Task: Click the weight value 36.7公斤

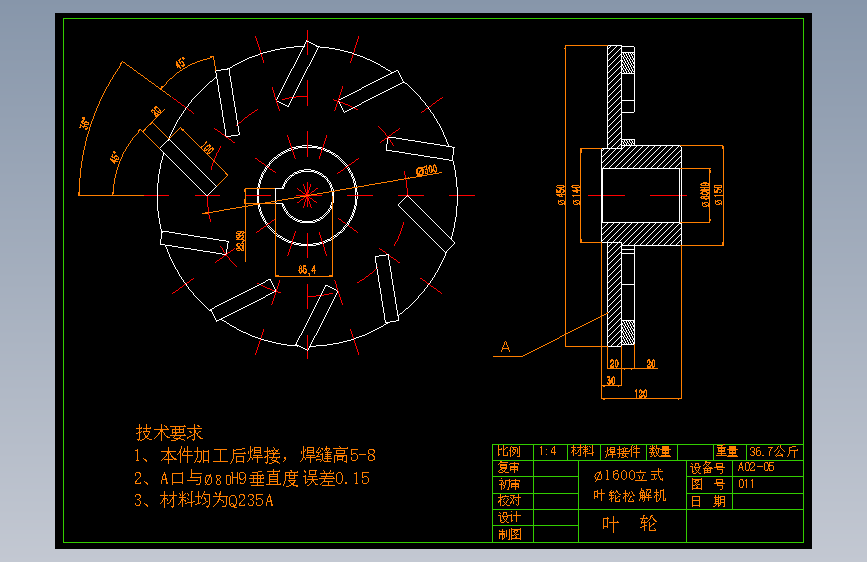Action: coord(774,452)
